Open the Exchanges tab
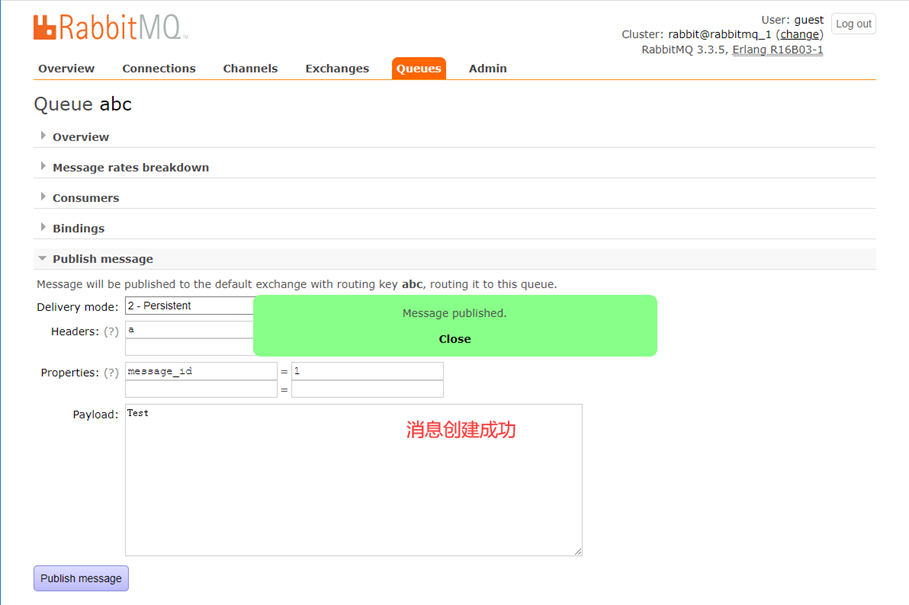909x605 pixels. (337, 68)
